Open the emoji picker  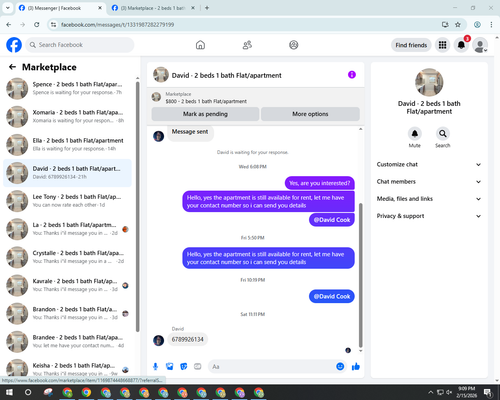[340, 367]
